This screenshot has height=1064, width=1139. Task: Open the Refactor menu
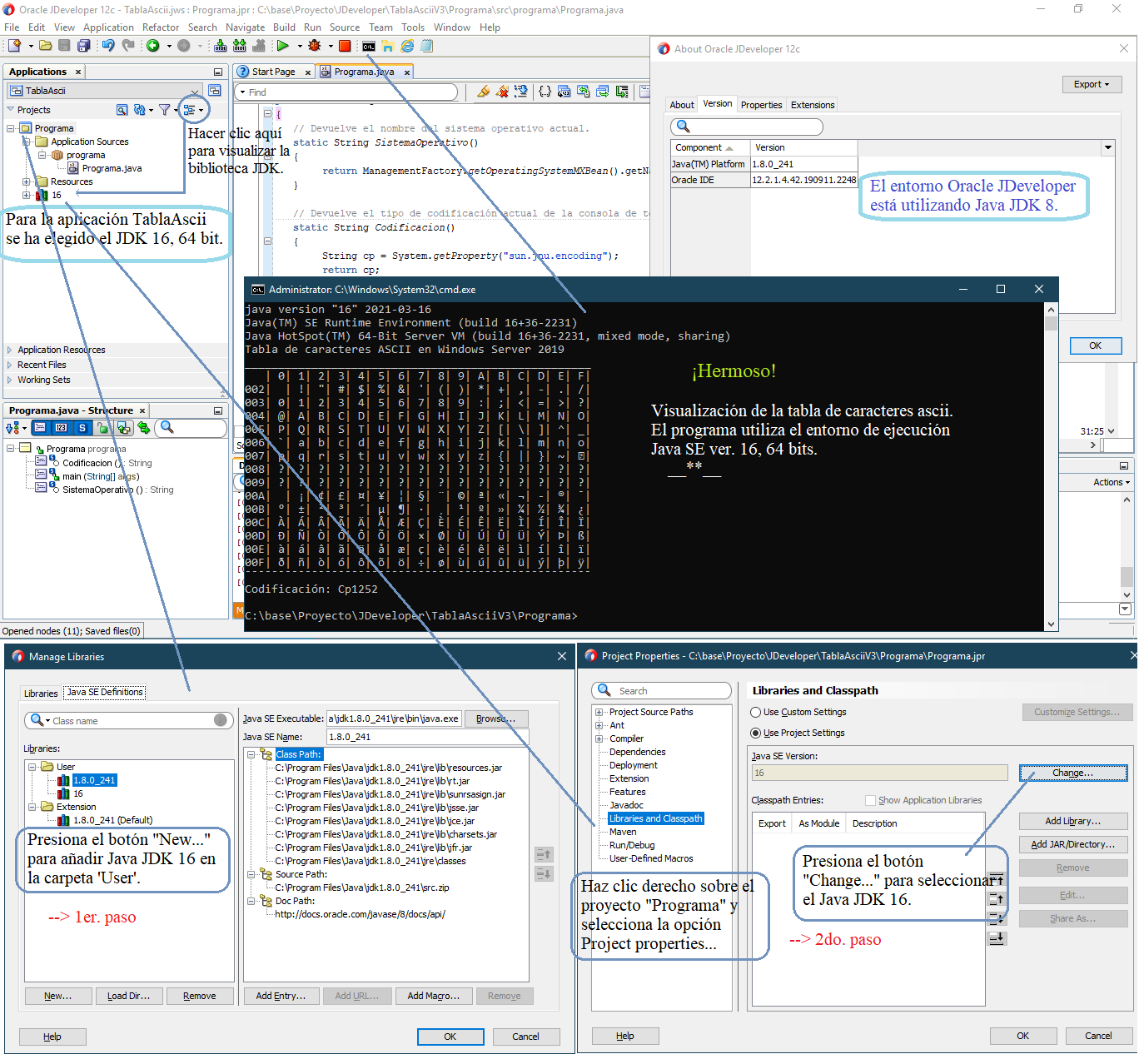(161, 27)
